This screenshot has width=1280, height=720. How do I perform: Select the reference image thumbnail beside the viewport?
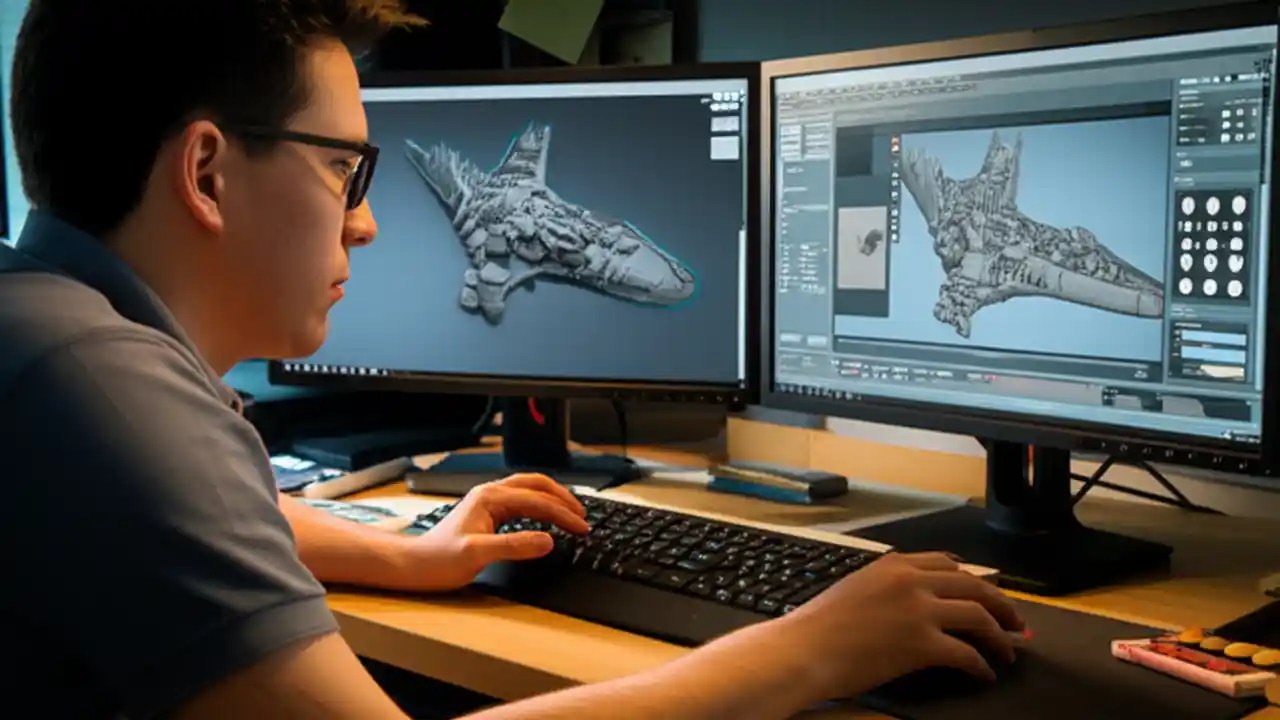862,243
